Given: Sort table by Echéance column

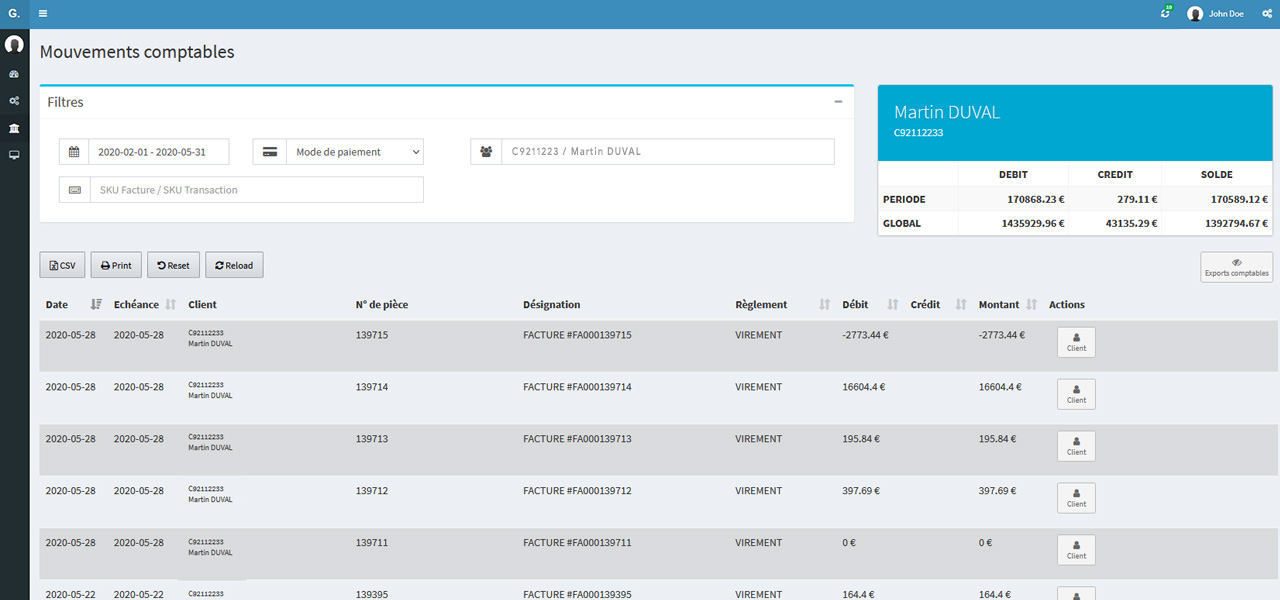Looking at the screenshot, I should point(170,305).
